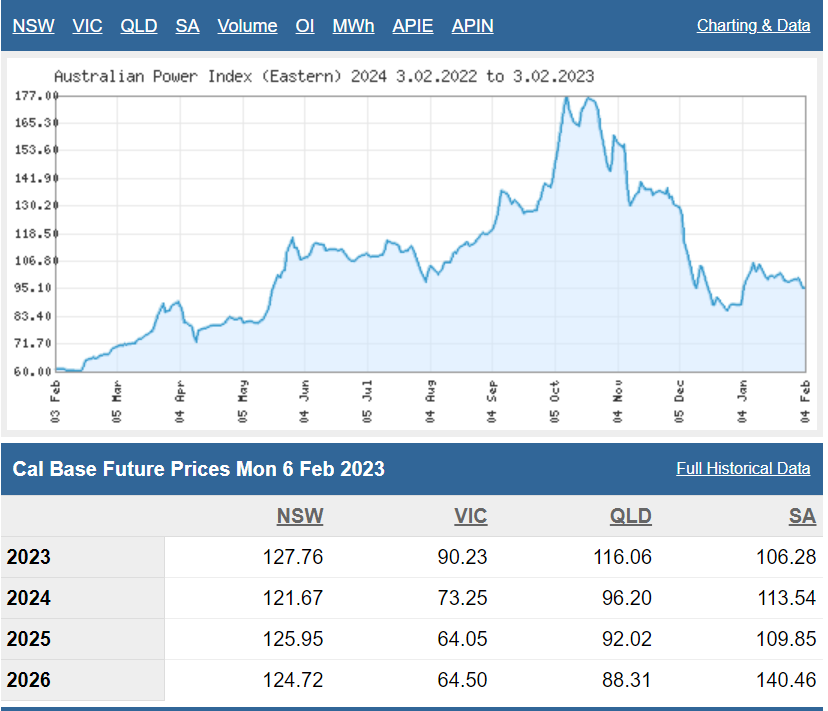The width and height of the screenshot is (828, 711).
Task: Select the 2023 row label
Action: 29,557
